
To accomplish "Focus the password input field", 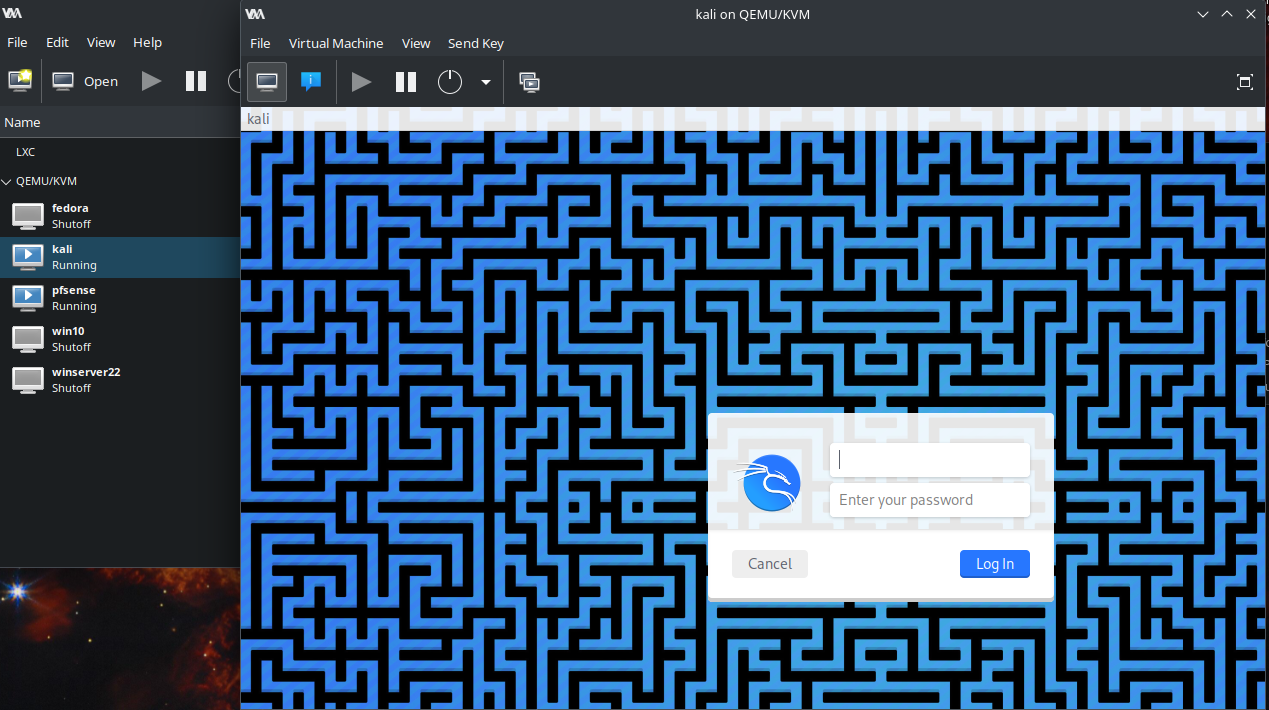I will coord(929,500).
